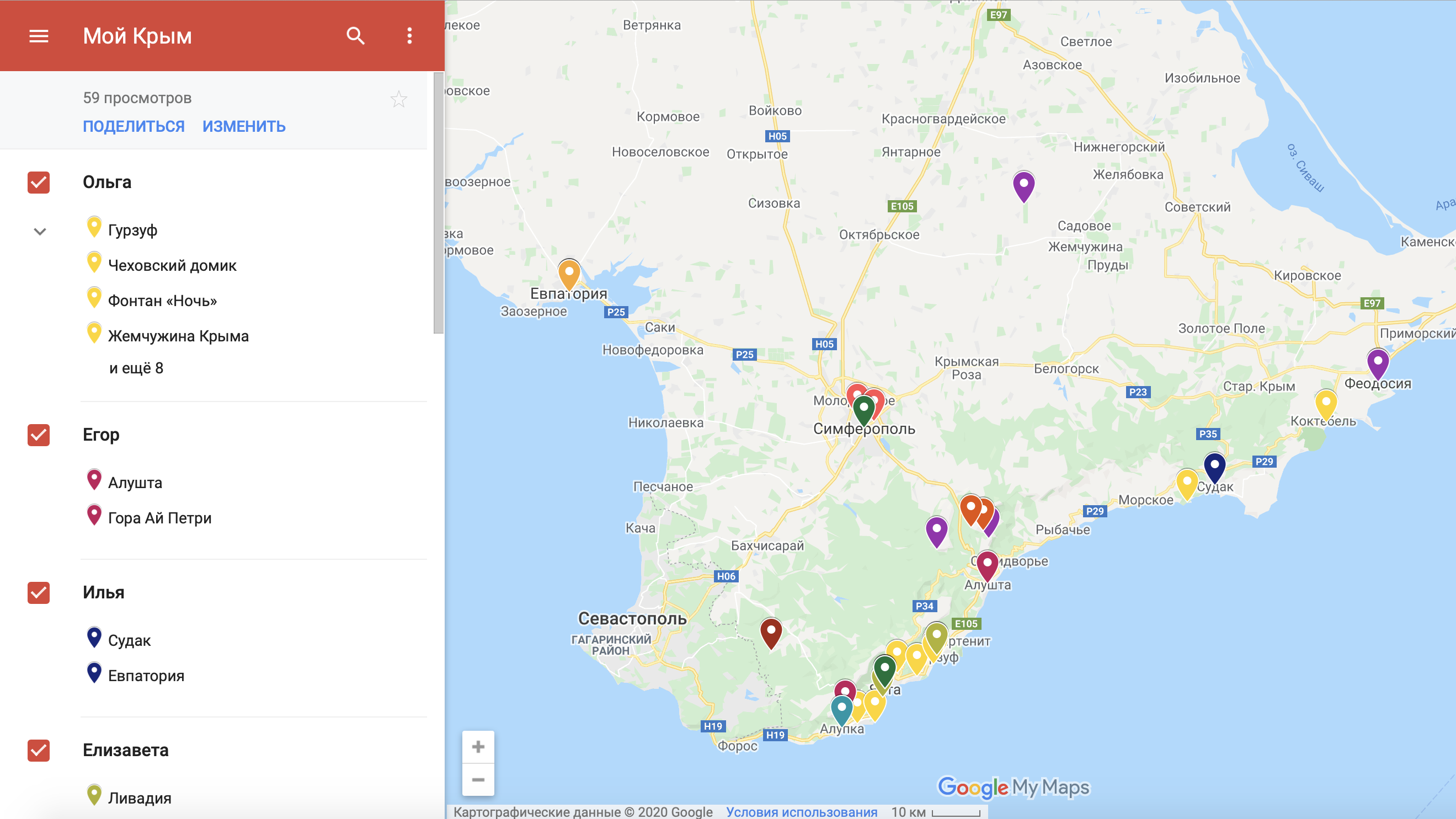Click orange marker pin at Евпатория
The image size is (1456, 819).
point(569,274)
